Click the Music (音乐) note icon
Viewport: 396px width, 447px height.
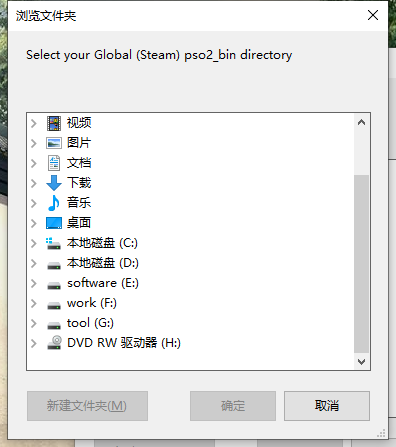point(54,203)
